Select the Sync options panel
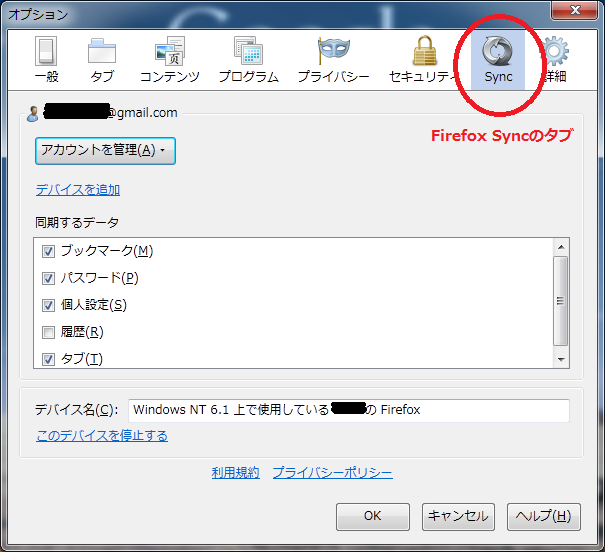 [x=498, y=61]
